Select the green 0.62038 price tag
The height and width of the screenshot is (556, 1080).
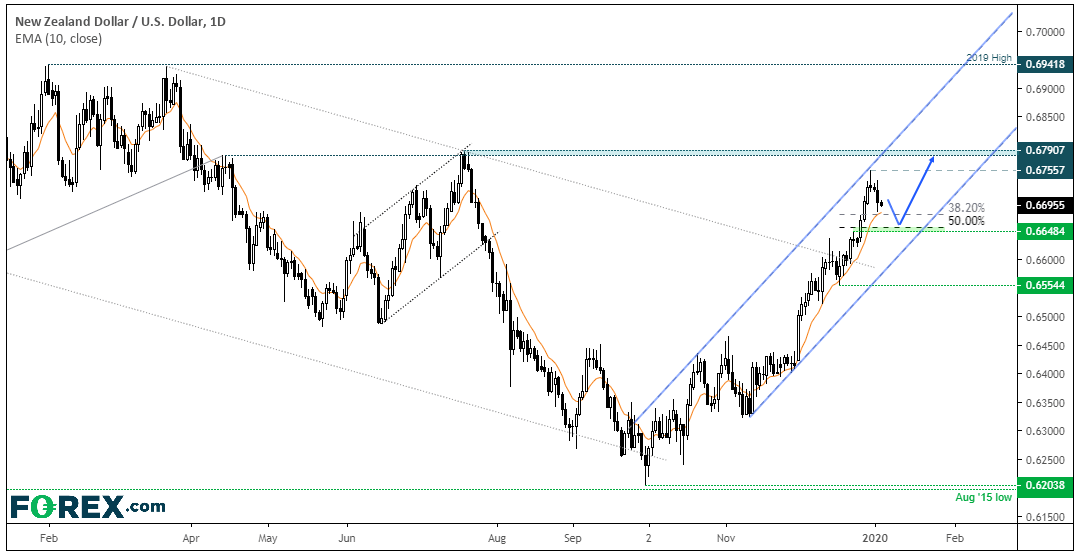(1044, 485)
